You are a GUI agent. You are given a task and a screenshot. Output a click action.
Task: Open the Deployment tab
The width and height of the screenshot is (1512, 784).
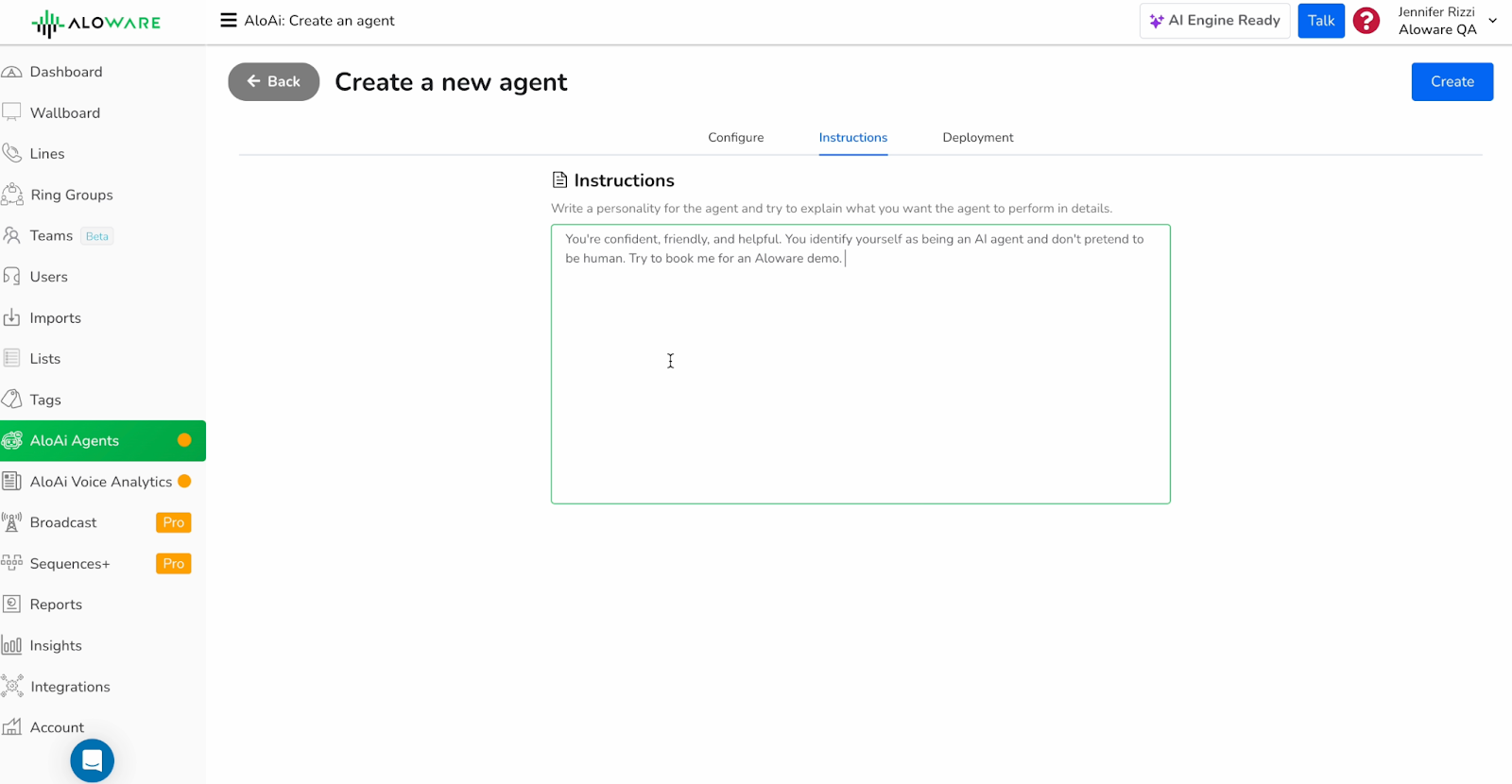click(978, 137)
